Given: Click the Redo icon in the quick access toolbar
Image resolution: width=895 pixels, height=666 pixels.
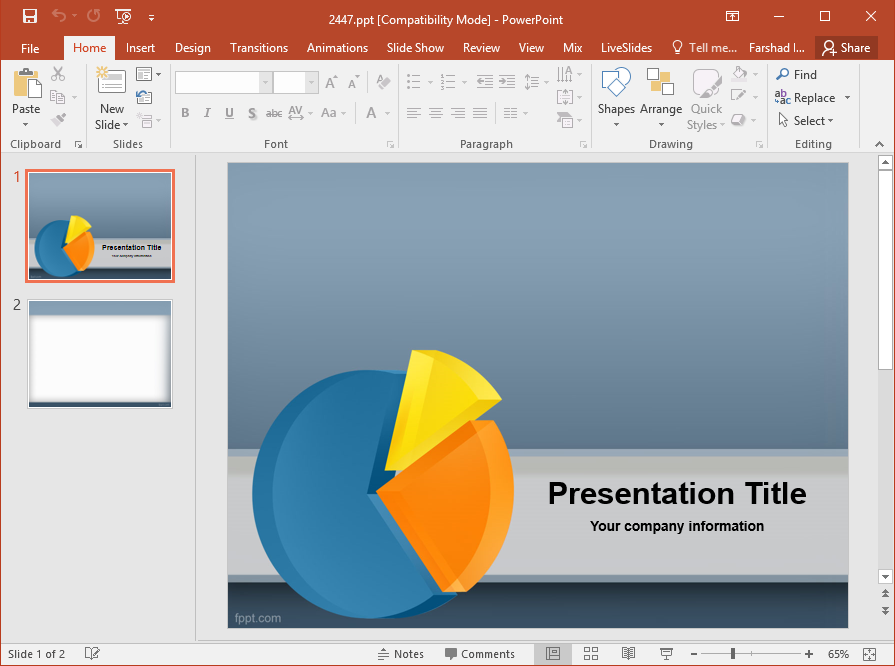Looking at the screenshot, I should [x=94, y=16].
